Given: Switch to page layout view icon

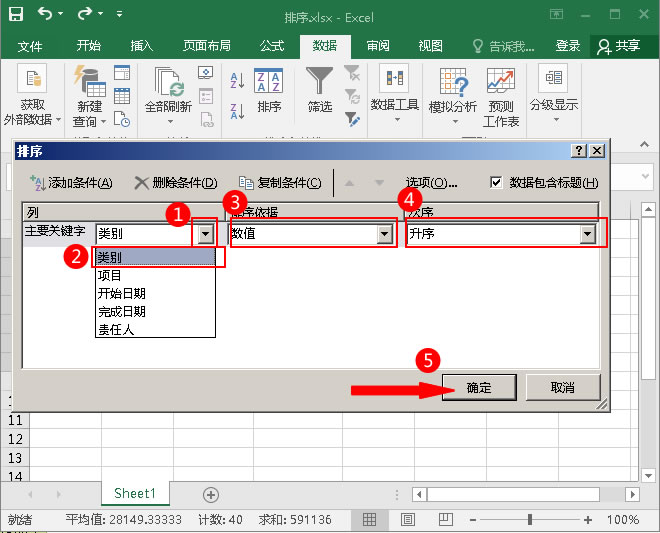Looking at the screenshot, I should tap(407, 520).
